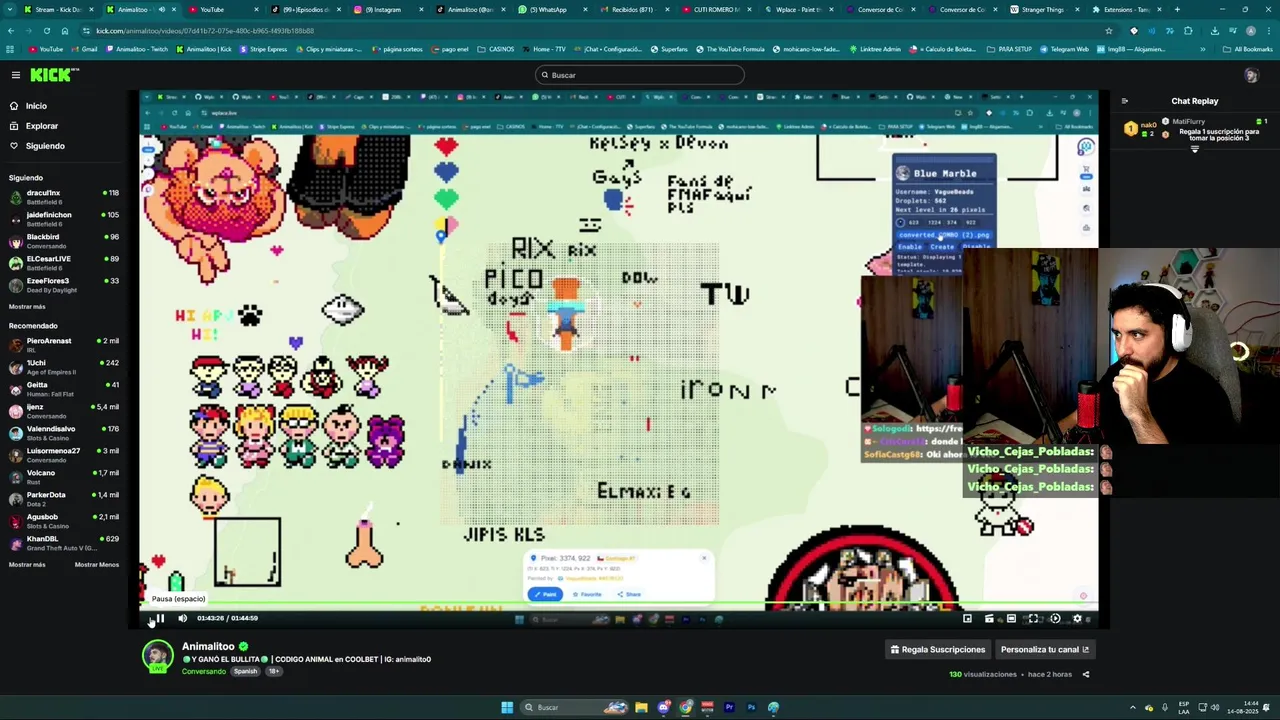Open CASINOS bookmark folder
This screenshot has height=720, width=1280.
496,49
